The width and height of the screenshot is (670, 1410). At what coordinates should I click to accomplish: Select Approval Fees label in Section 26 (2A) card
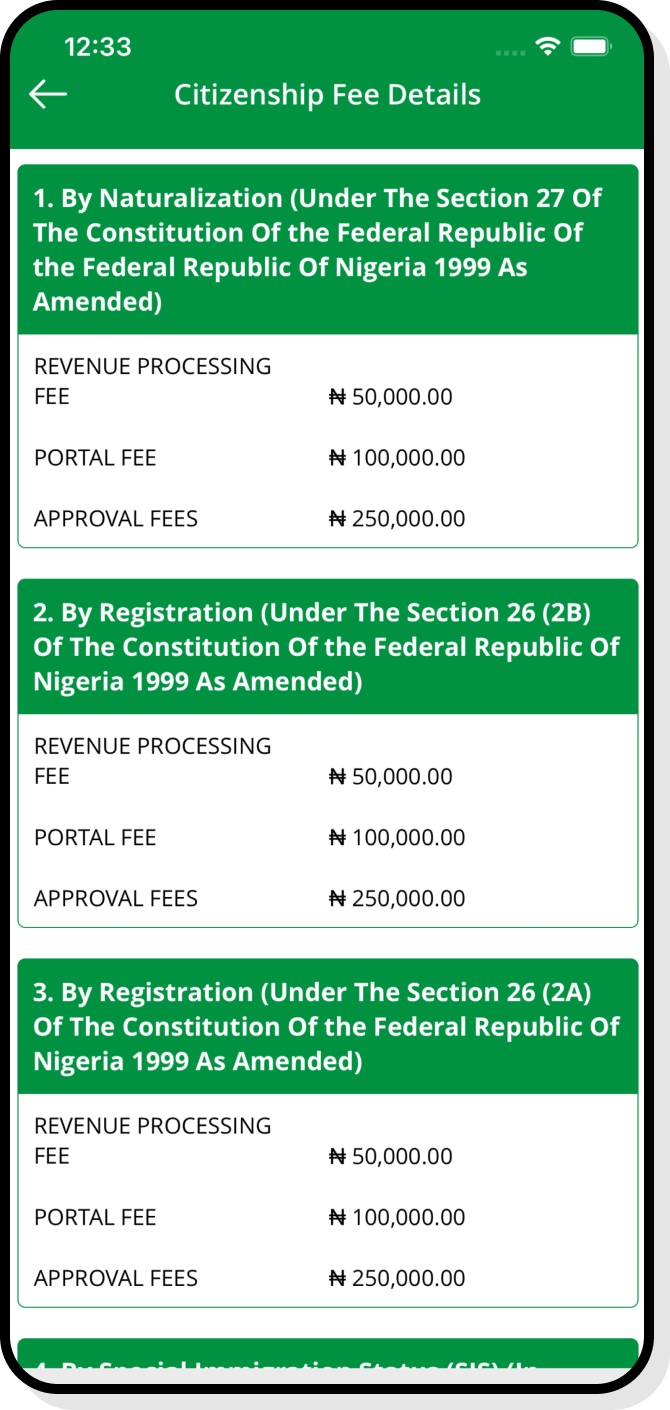[116, 1279]
